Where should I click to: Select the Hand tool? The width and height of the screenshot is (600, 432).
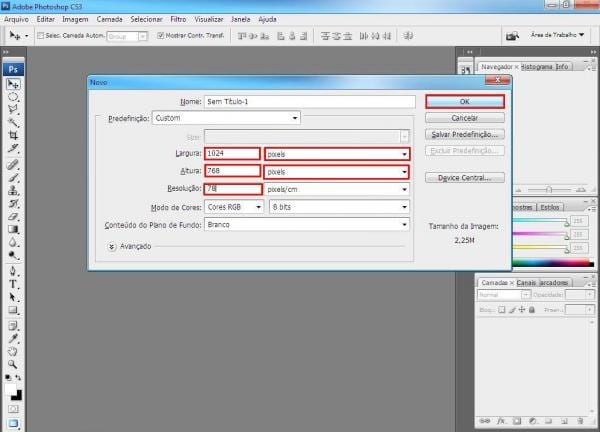[x=13, y=352]
